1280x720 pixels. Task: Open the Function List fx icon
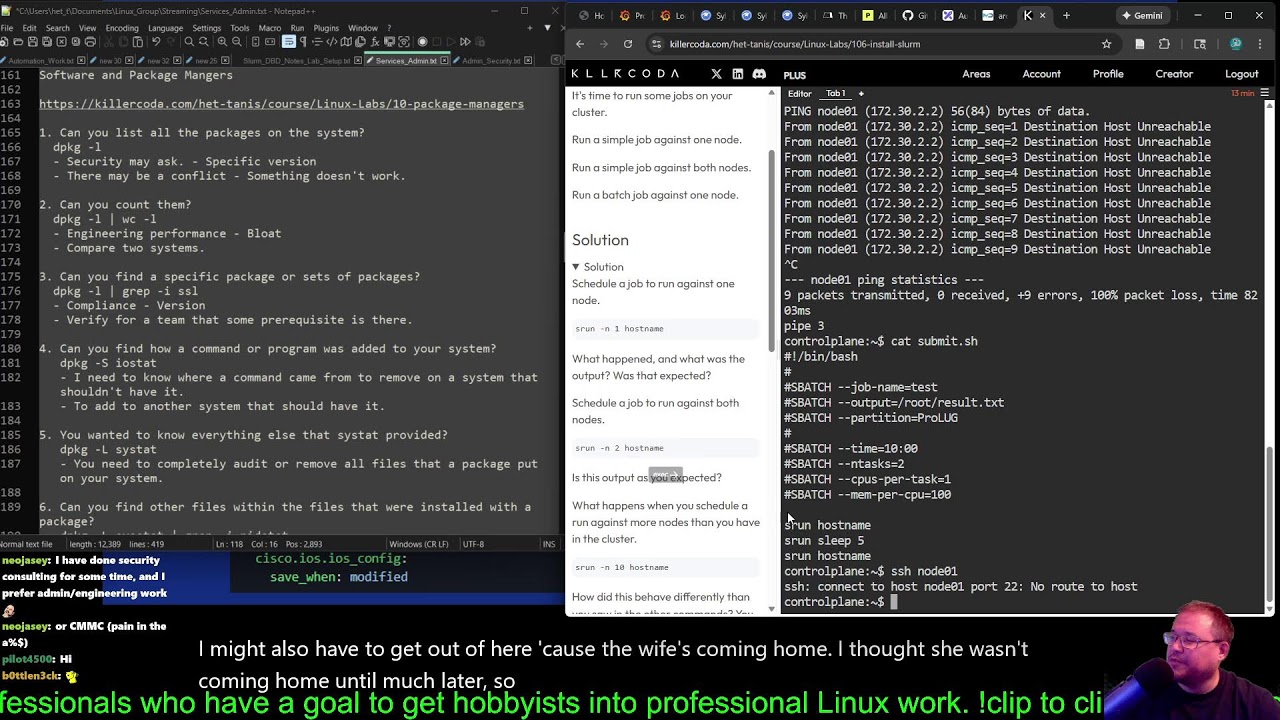(x=375, y=42)
